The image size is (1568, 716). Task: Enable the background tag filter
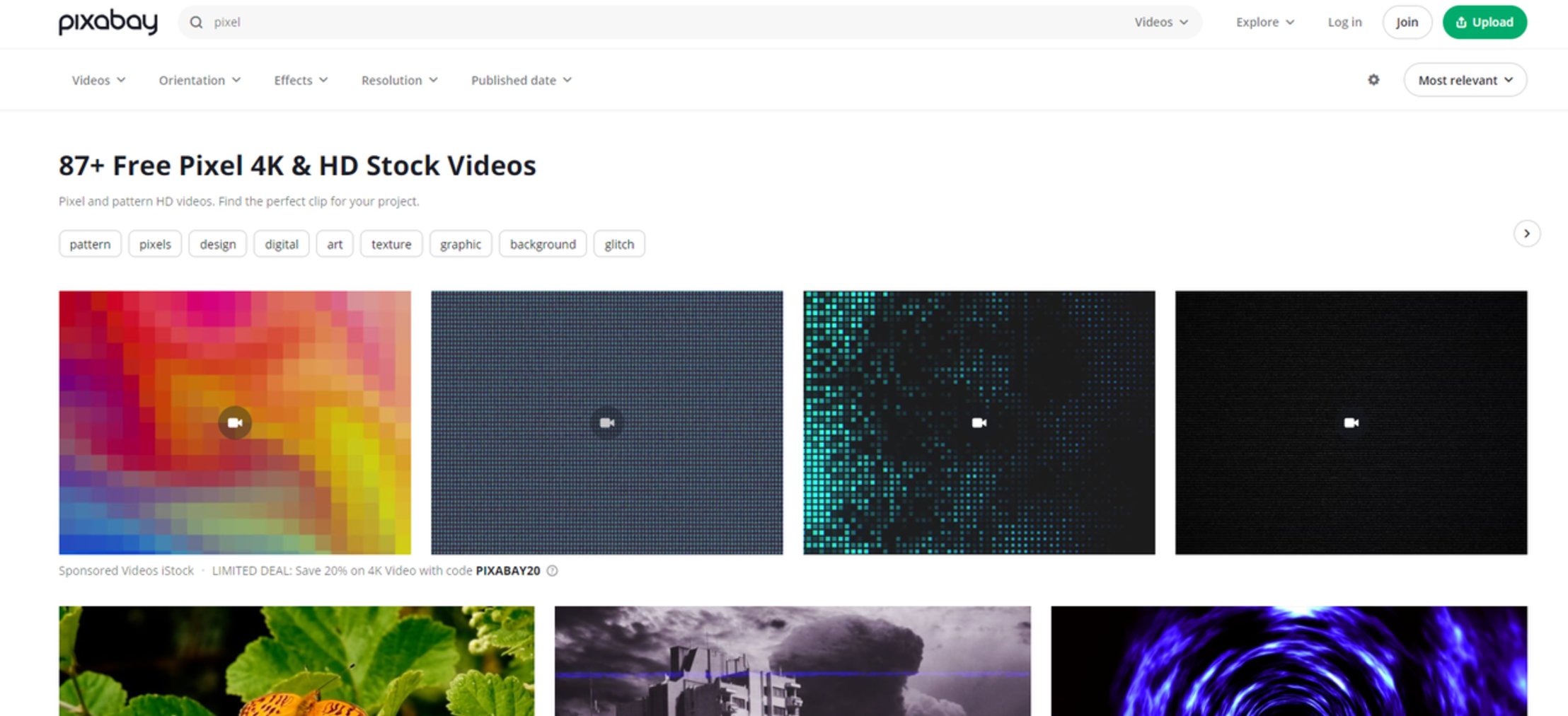tap(542, 243)
